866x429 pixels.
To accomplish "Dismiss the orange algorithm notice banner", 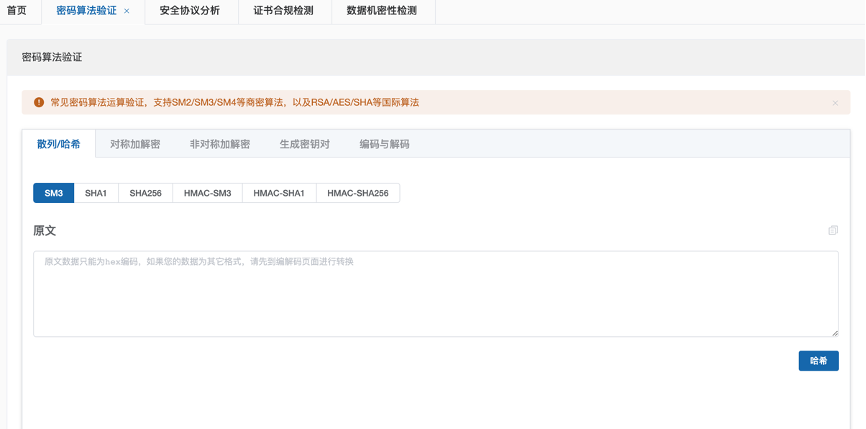I will coord(835,103).
